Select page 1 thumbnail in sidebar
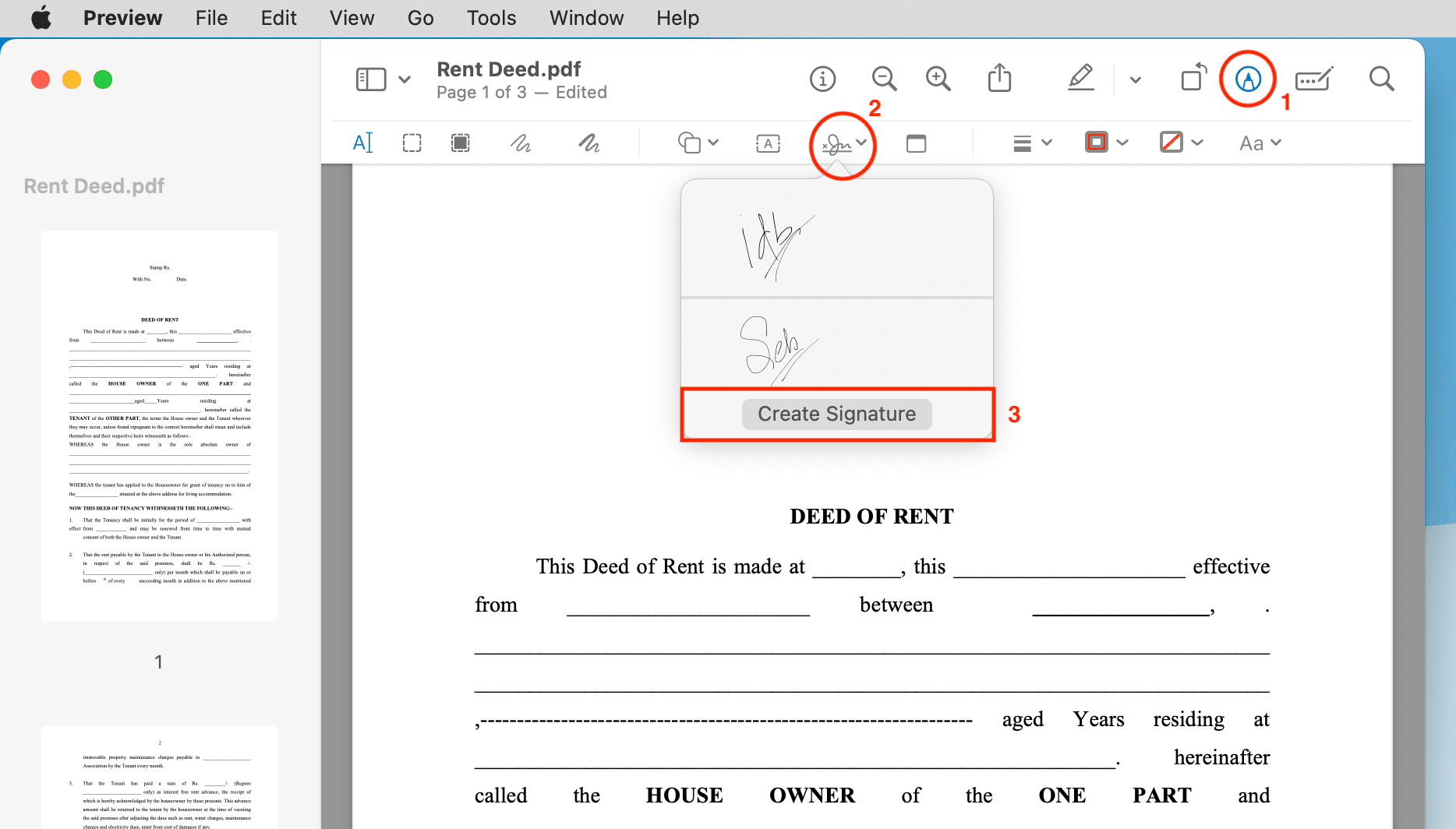The width and height of the screenshot is (1456, 829). tap(158, 425)
